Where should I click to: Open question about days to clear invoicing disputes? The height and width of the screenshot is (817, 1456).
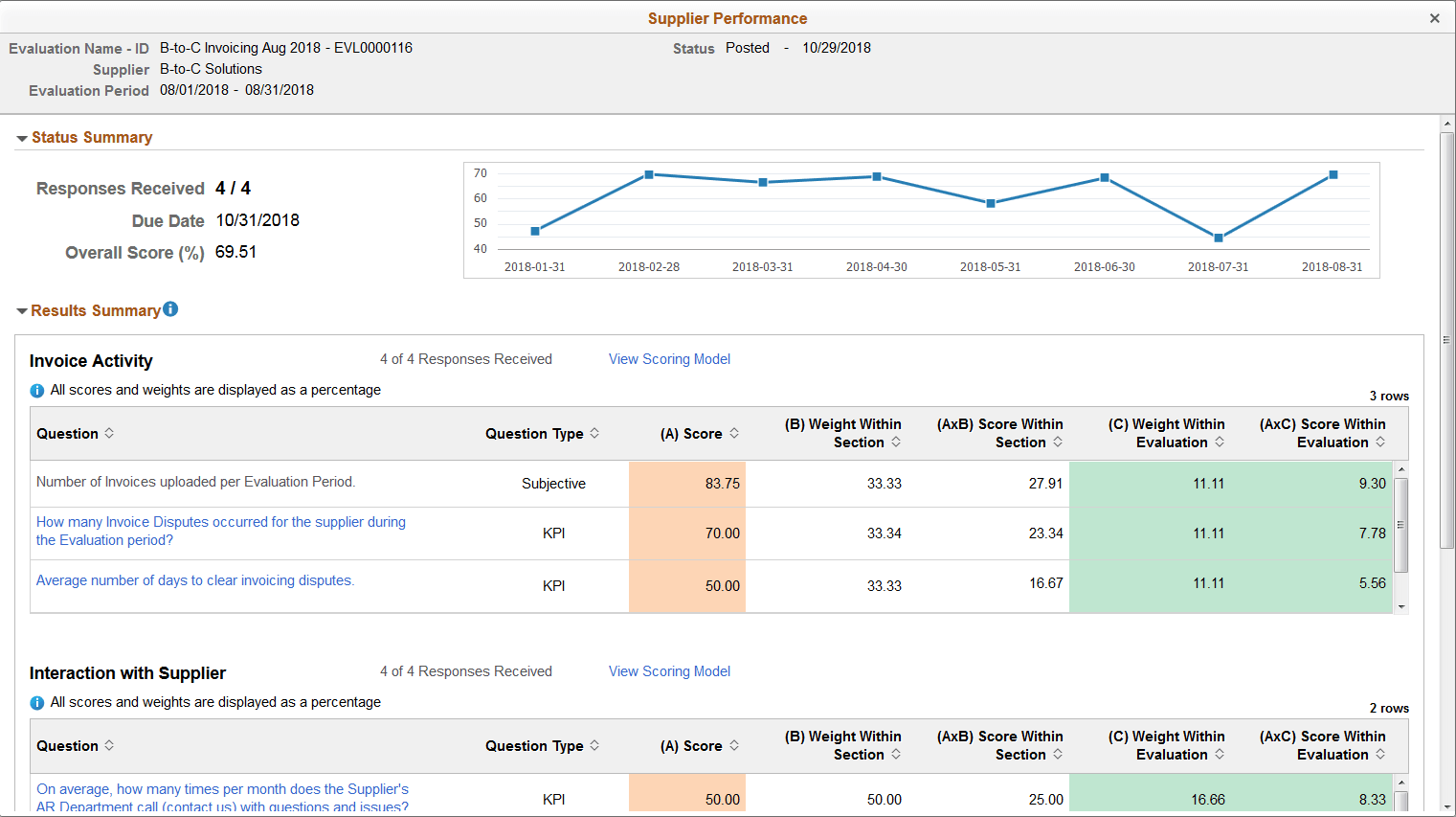(194, 580)
